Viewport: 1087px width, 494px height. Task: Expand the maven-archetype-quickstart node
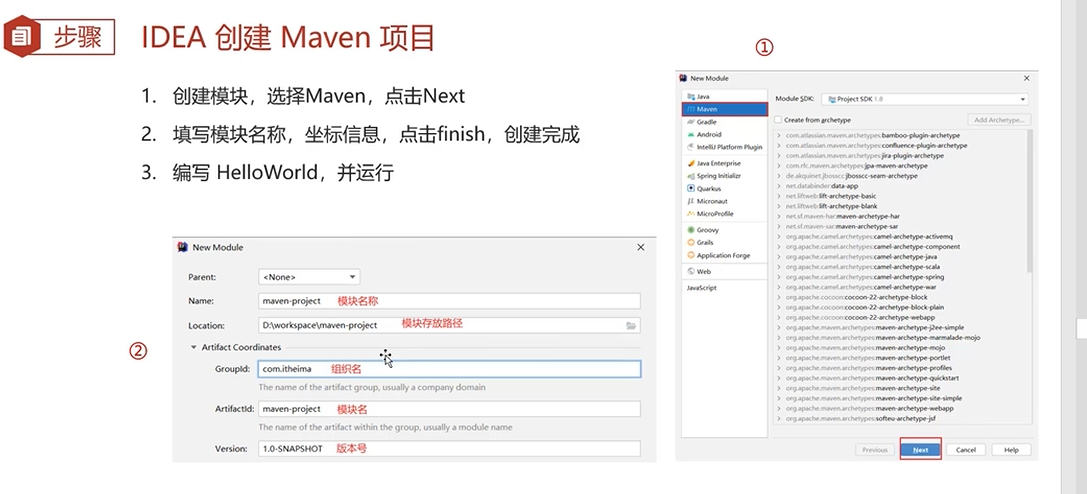pos(779,378)
